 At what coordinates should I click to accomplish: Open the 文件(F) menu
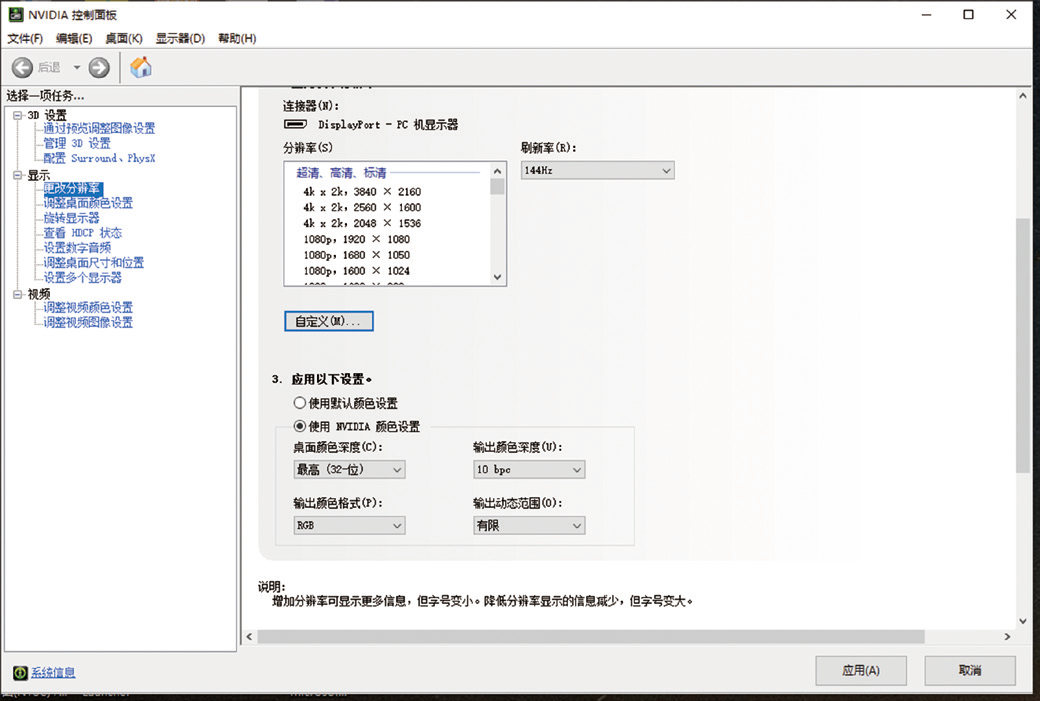25,38
